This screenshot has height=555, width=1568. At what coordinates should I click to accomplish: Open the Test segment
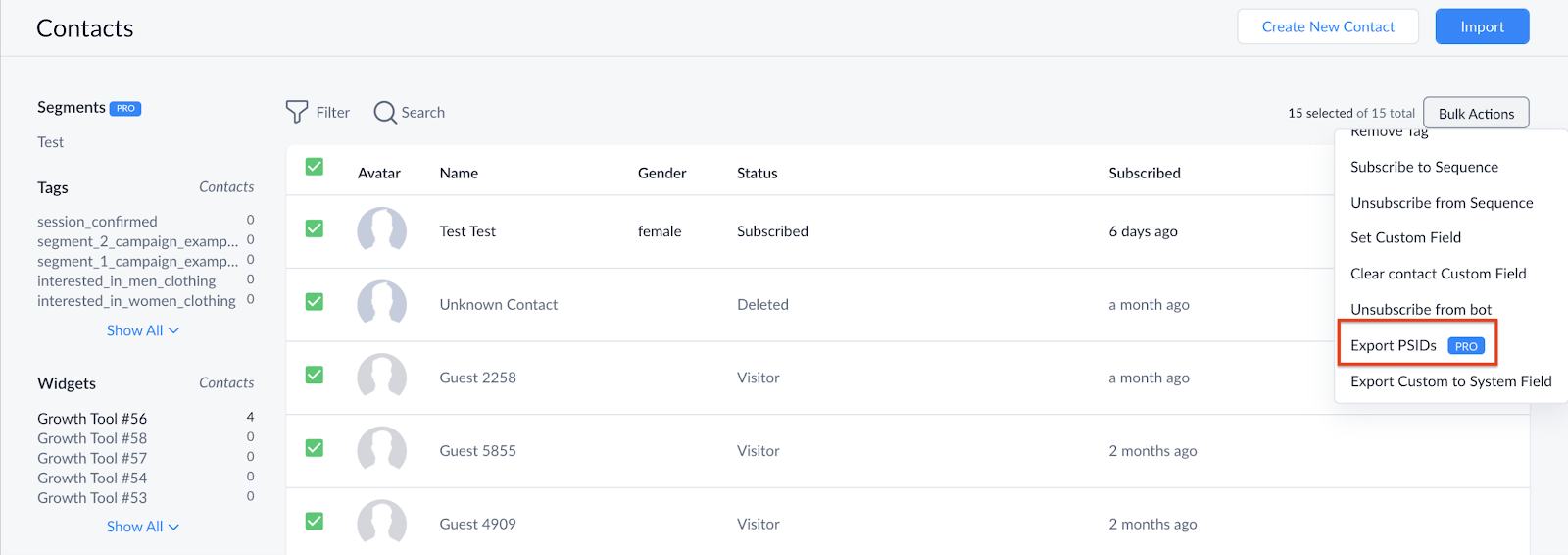pos(50,142)
